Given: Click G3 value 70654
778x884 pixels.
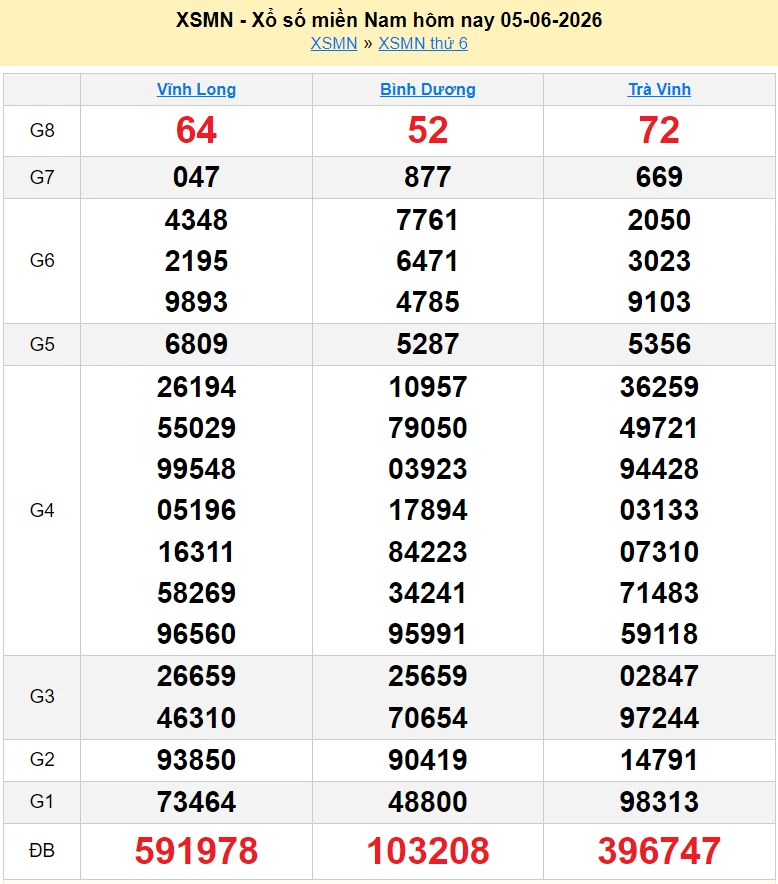Looking at the screenshot, I should (x=428, y=718).
